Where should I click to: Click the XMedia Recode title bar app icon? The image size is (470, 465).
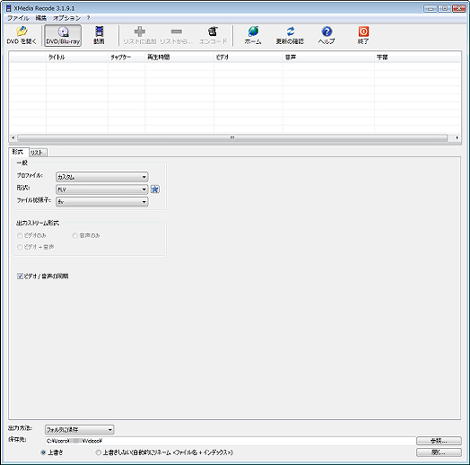[x=9, y=8]
